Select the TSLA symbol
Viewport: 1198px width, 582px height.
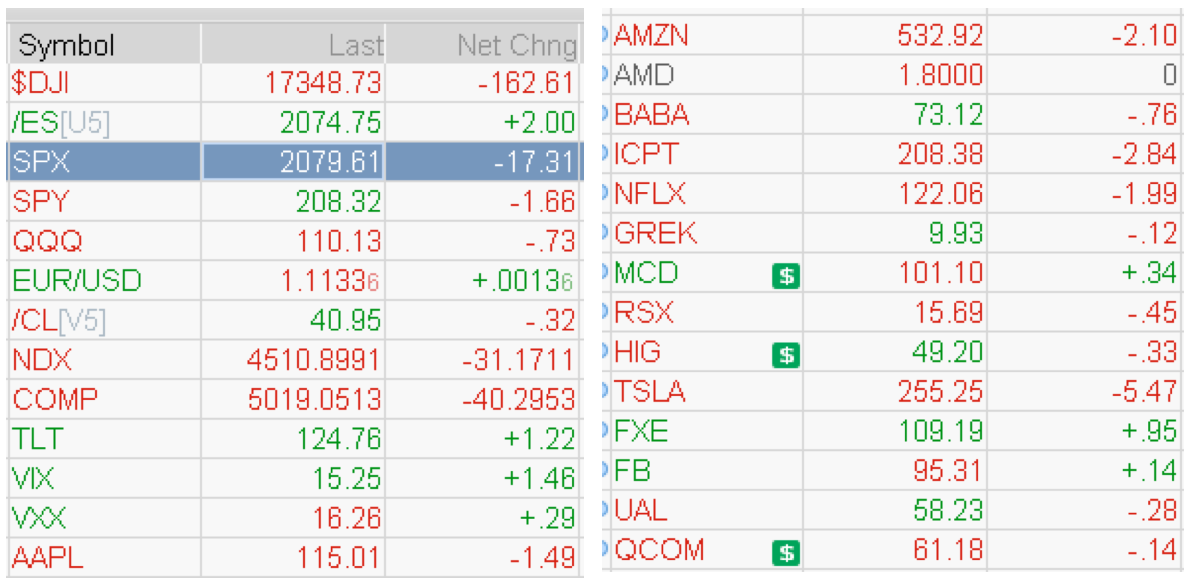[650, 392]
